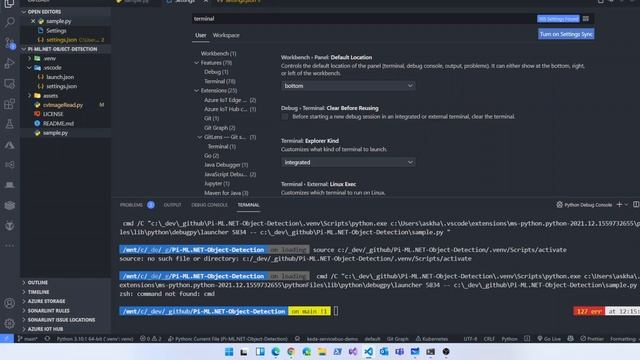Open the remote window indicator in status bar
The width and height of the screenshot is (640, 360).
7,339
